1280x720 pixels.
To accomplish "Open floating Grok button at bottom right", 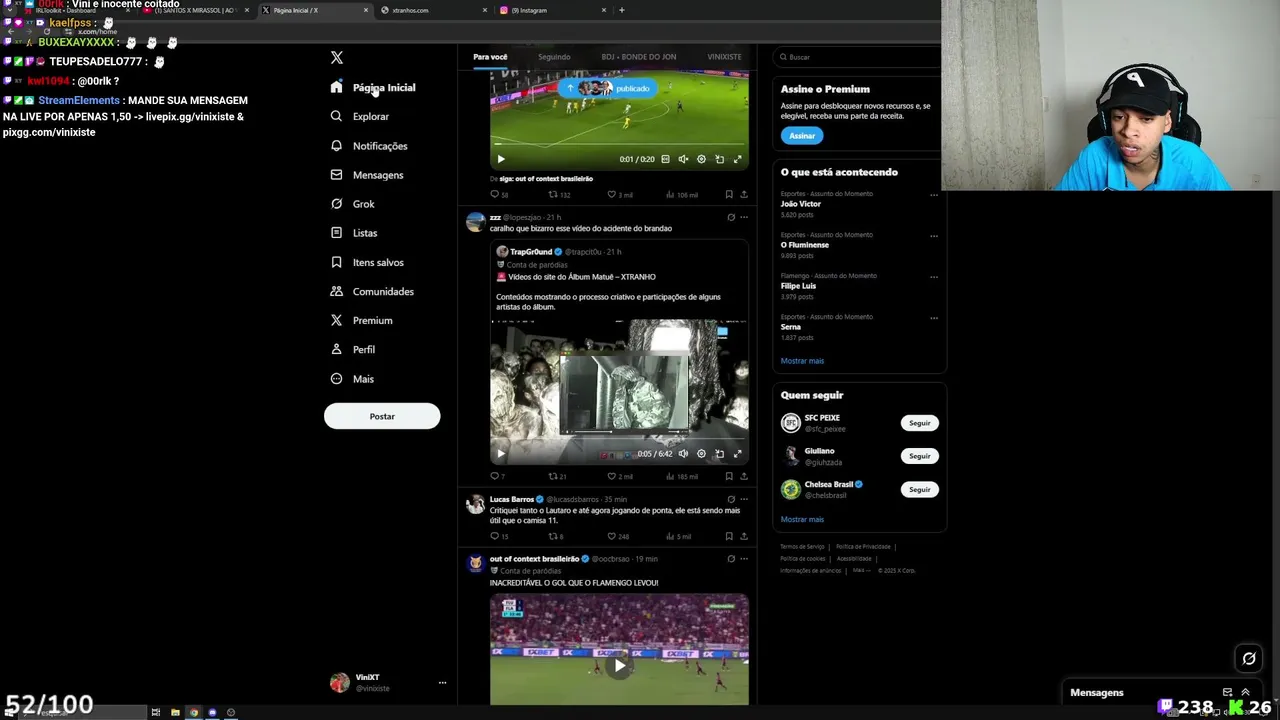I will pos(1249,658).
